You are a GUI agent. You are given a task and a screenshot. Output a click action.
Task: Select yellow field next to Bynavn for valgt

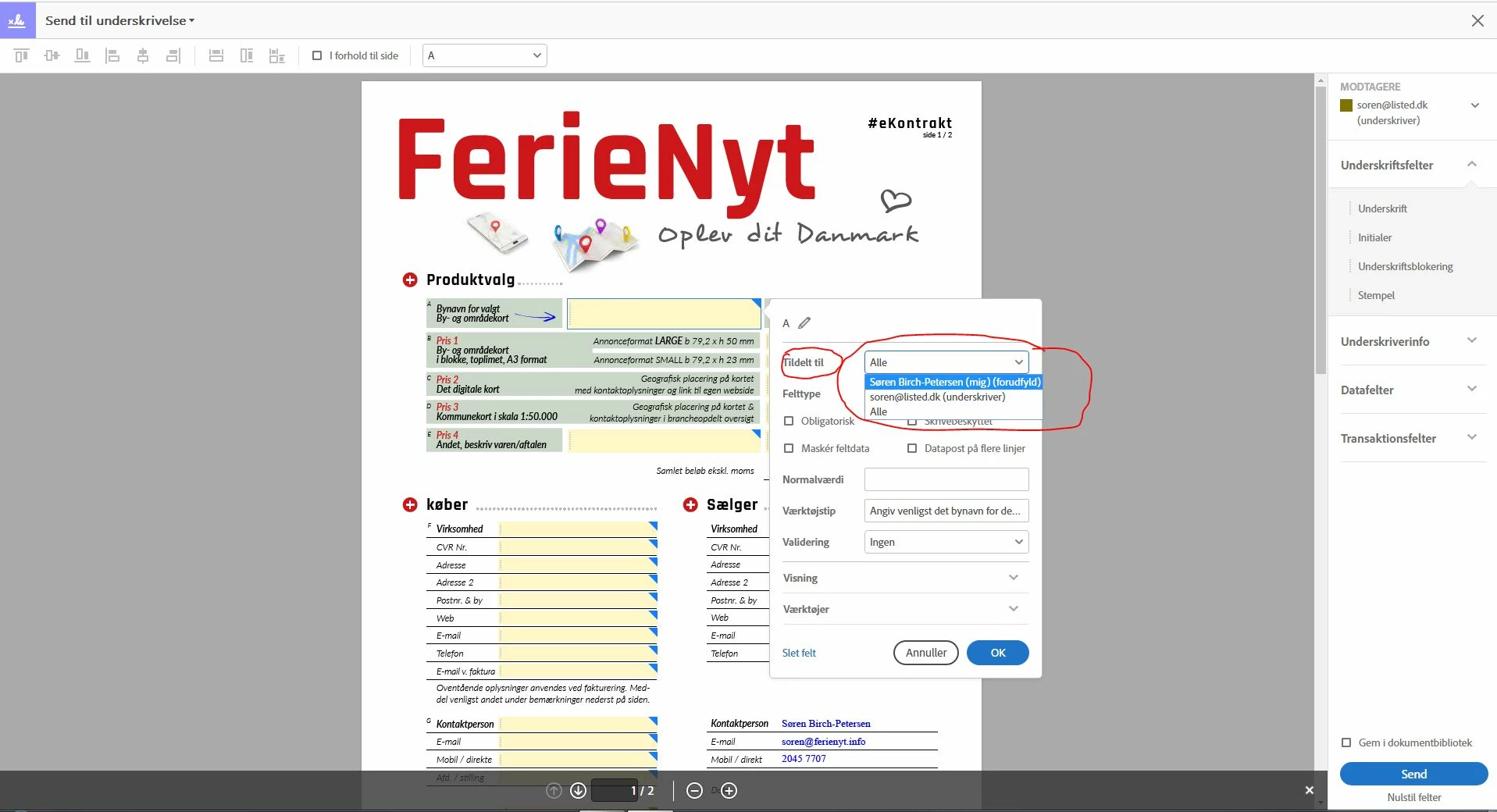click(x=664, y=314)
